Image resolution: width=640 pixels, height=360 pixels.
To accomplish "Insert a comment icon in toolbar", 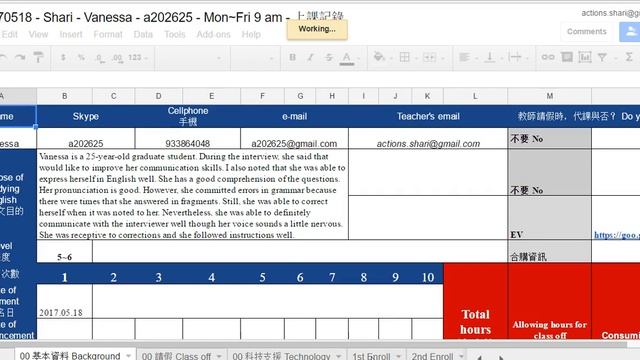I will (567, 57).
